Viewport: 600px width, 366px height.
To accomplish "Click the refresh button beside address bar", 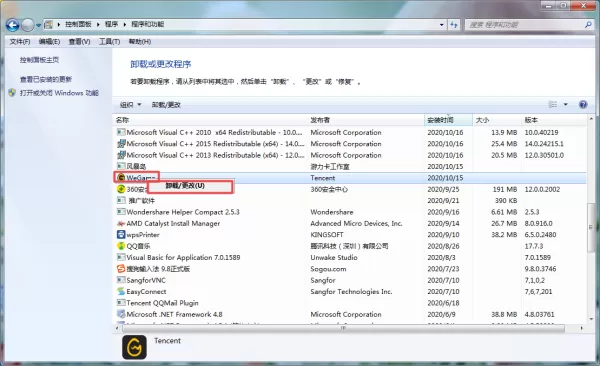I will [454, 25].
